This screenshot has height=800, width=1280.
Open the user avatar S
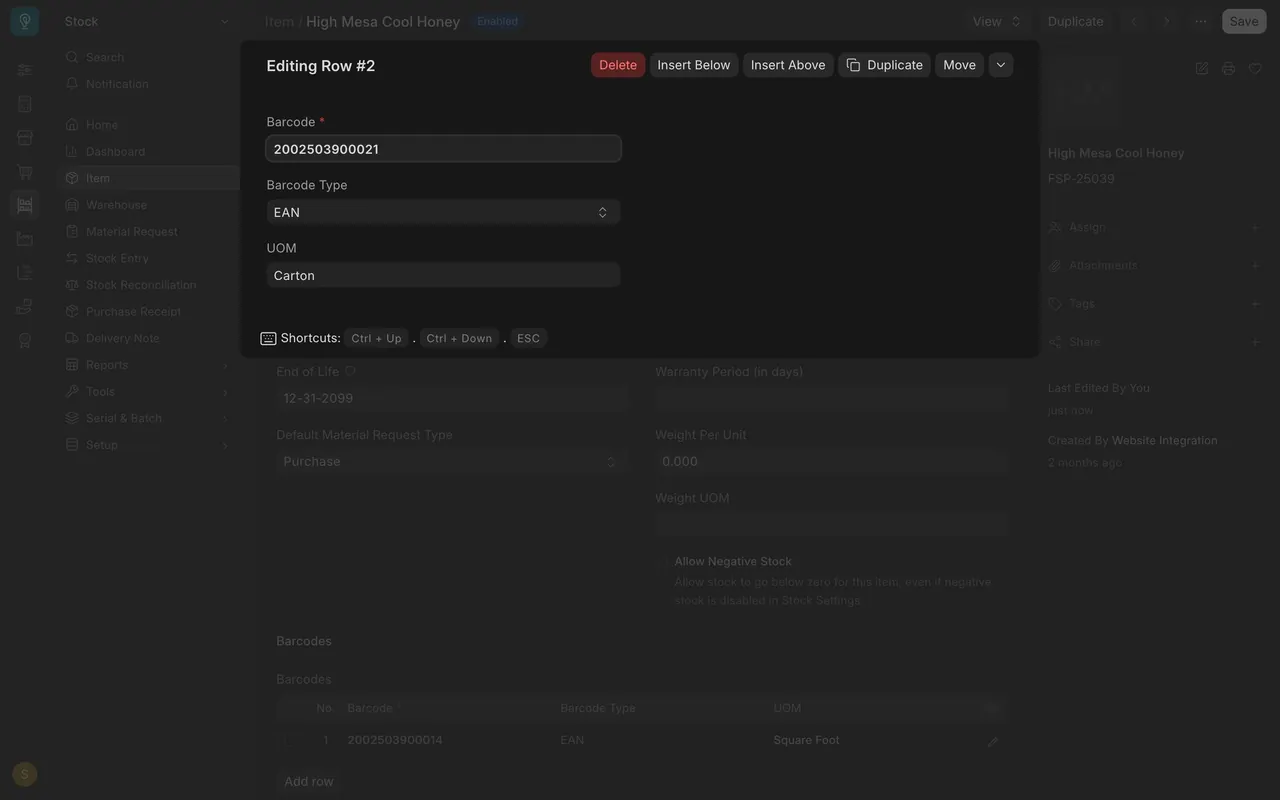pyautogui.click(x=25, y=774)
